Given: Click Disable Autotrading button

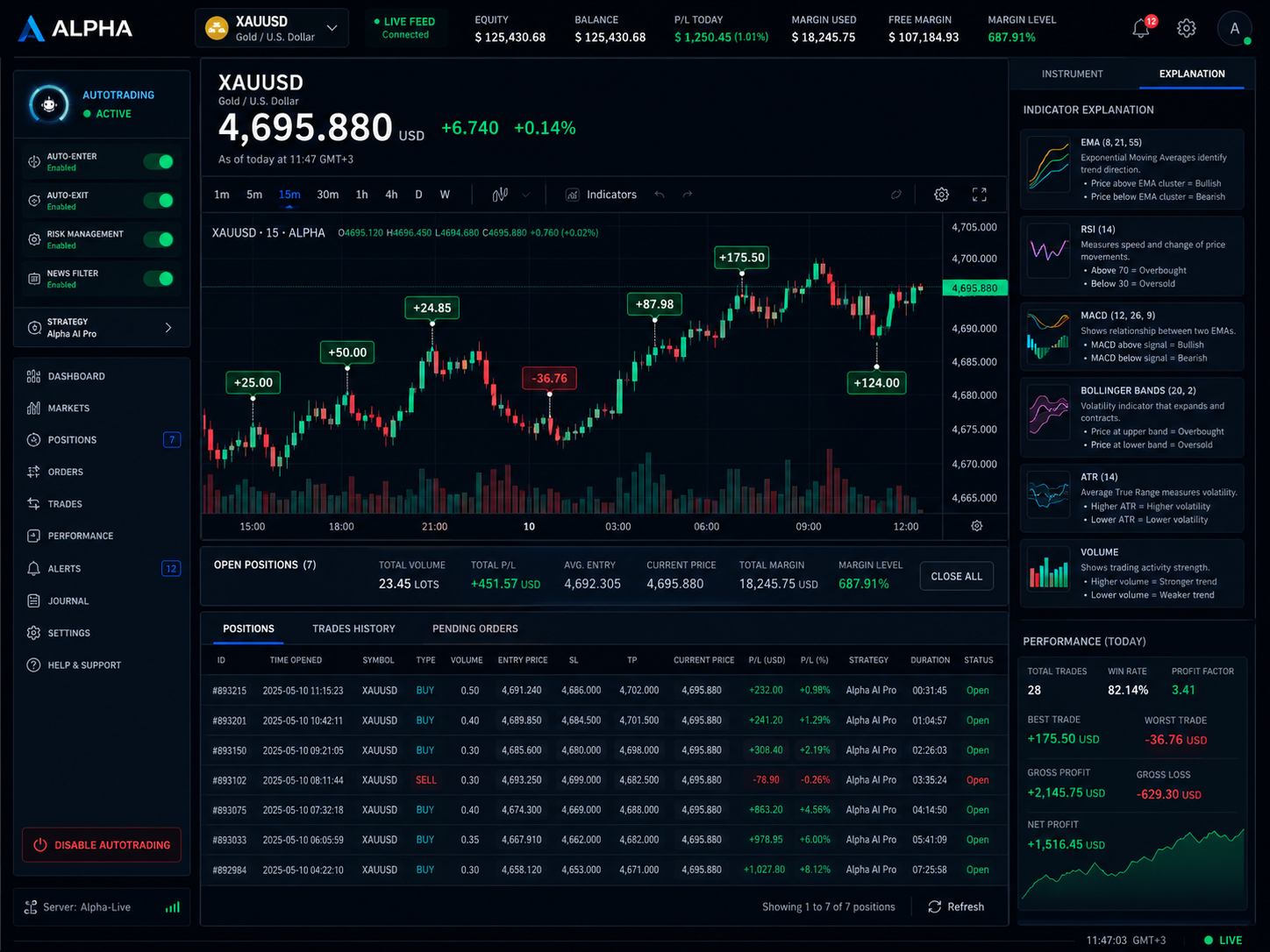Looking at the screenshot, I should (102, 845).
